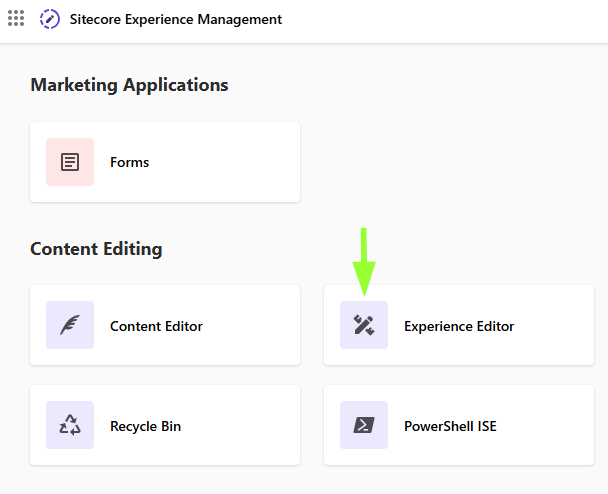Click the Experience Editor pencil-ruler icon
The height and width of the screenshot is (494, 608).
pyautogui.click(x=364, y=325)
